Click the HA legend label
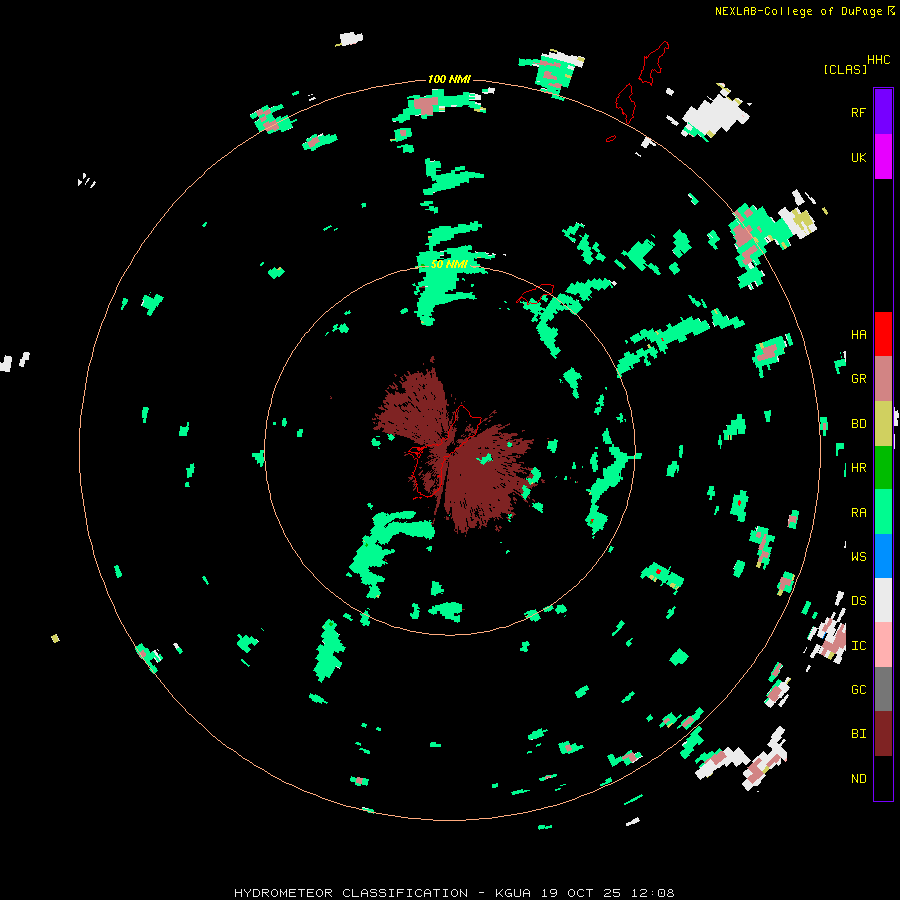Viewport: 900px width, 900px height. (x=858, y=335)
